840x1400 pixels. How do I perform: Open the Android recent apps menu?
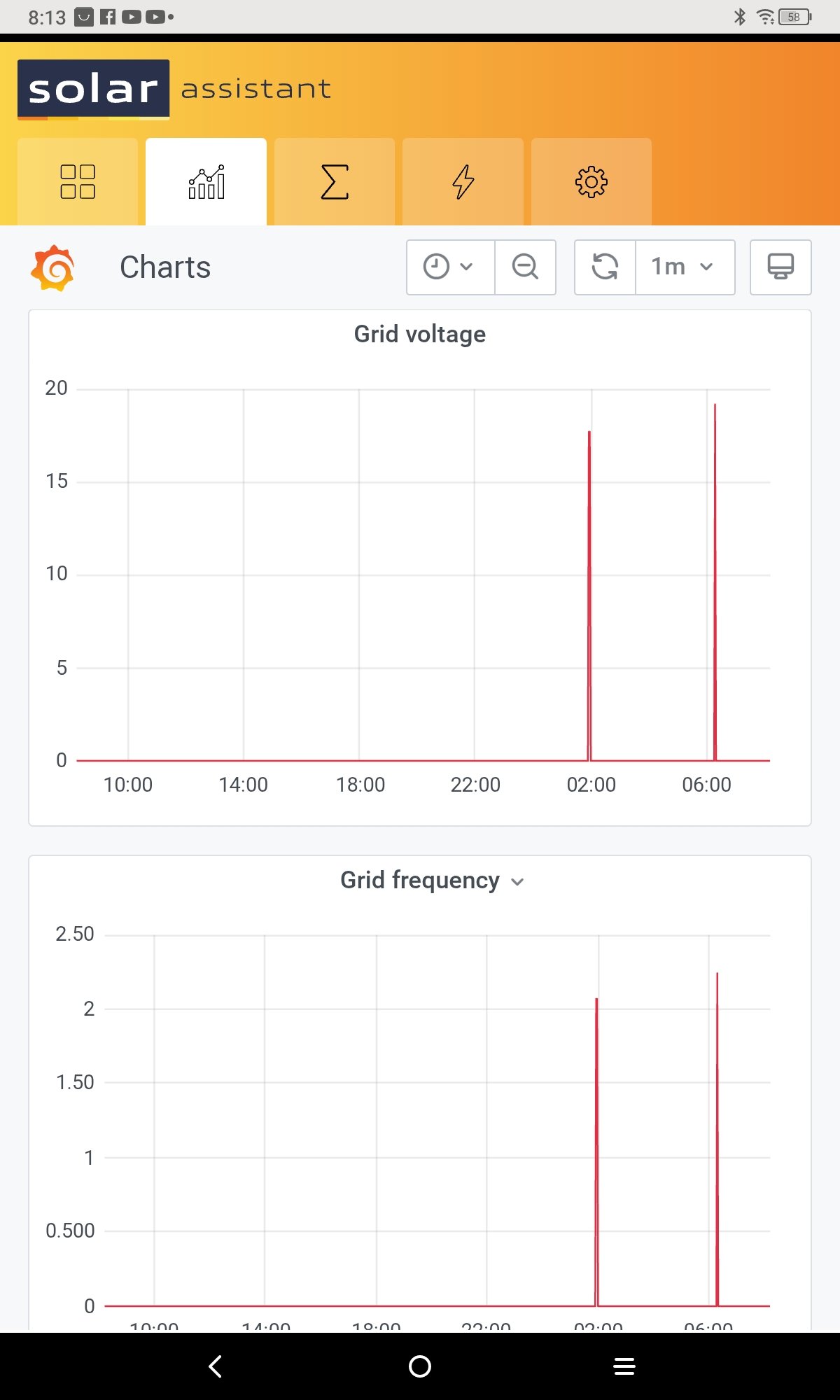[x=624, y=1366]
